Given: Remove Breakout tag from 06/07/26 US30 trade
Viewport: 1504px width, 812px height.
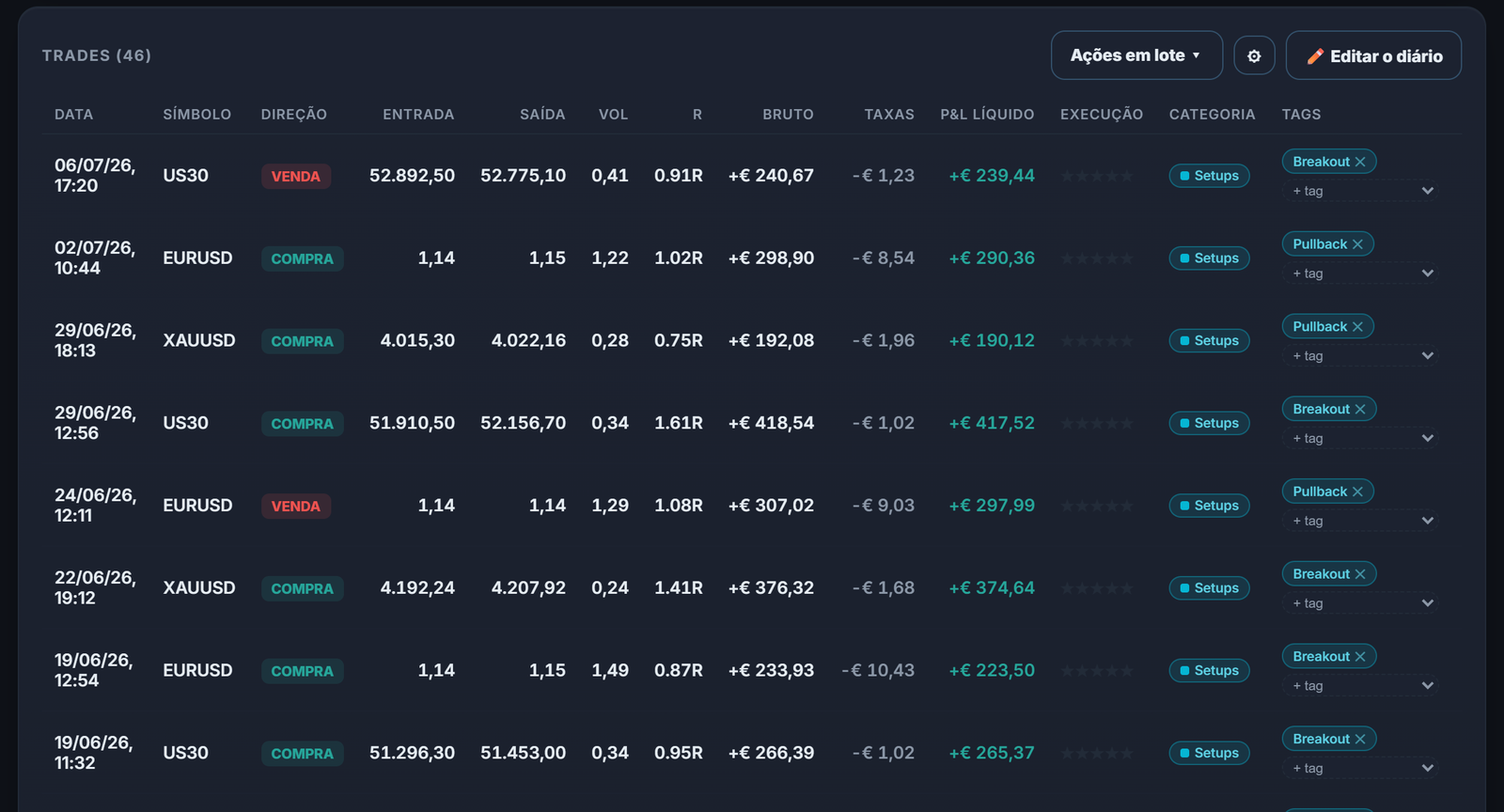Looking at the screenshot, I should point(1360,162).
